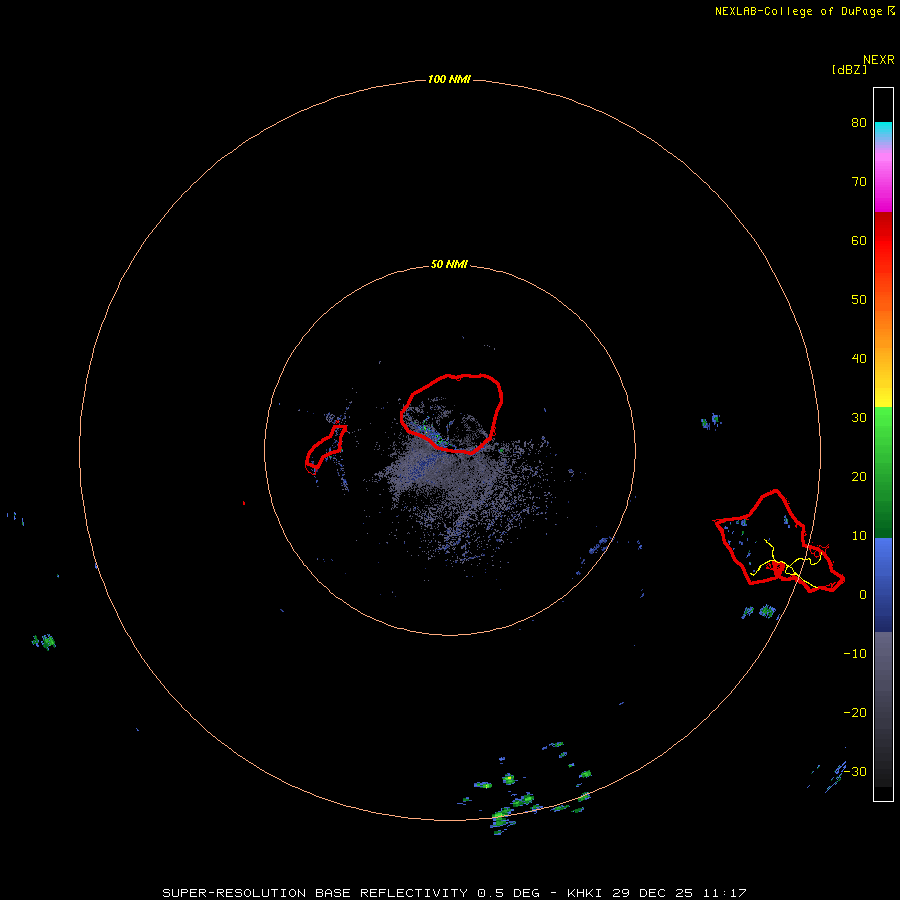Click the 100 NMI range ring label
The width and height of the screenshot is (900, 900).
(x=449, y=79)
